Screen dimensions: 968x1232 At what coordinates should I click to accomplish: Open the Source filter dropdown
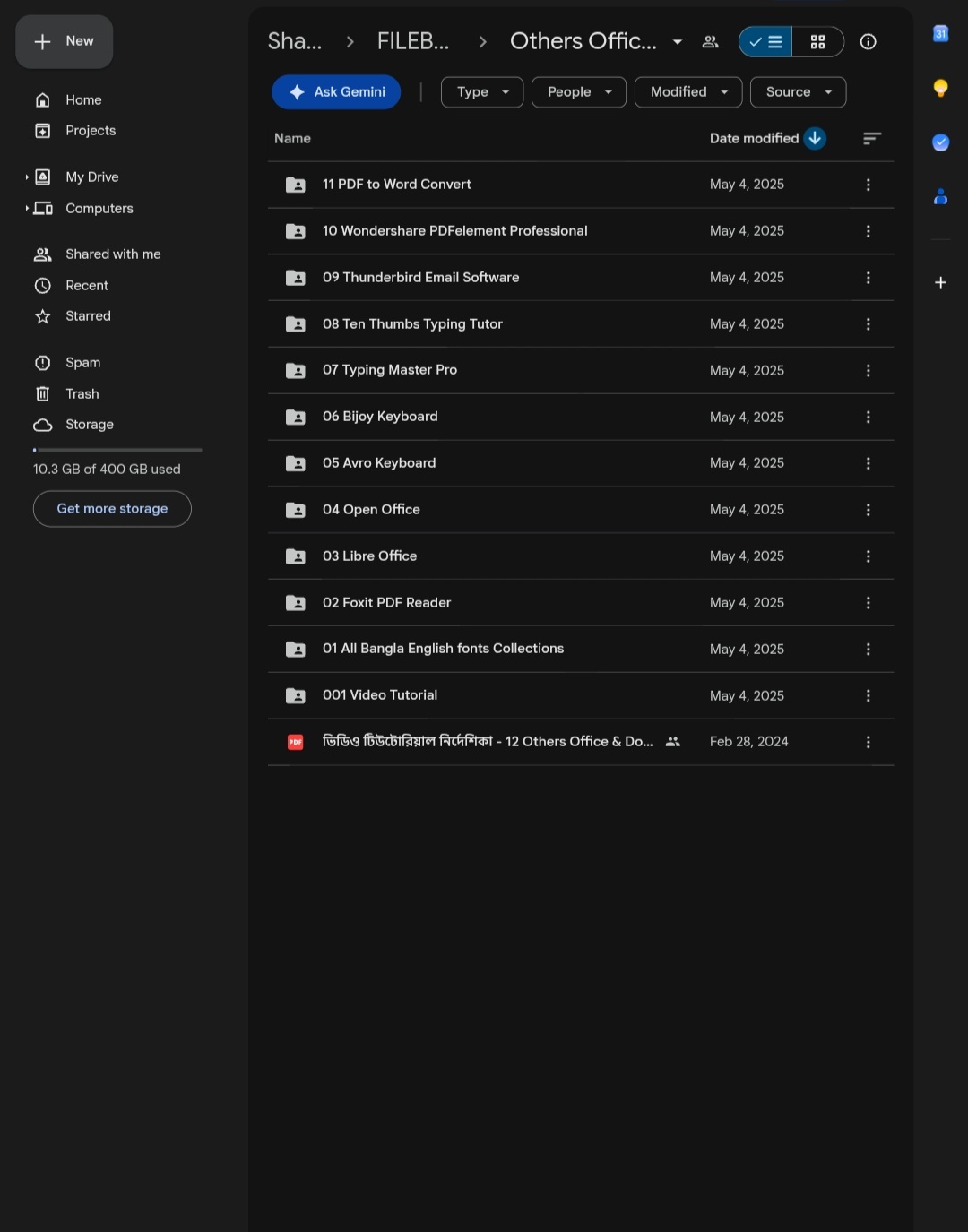pyautogui.click(x=798, y=91)
